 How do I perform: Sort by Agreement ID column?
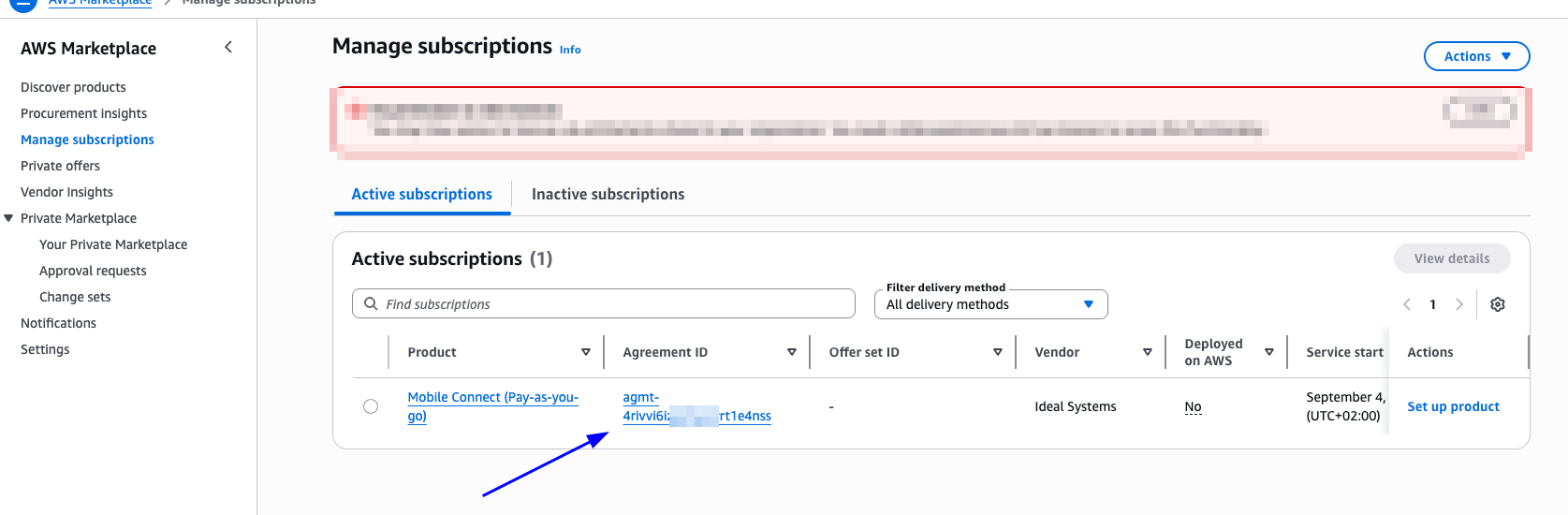pyautogui.click(x=792, y=352)
